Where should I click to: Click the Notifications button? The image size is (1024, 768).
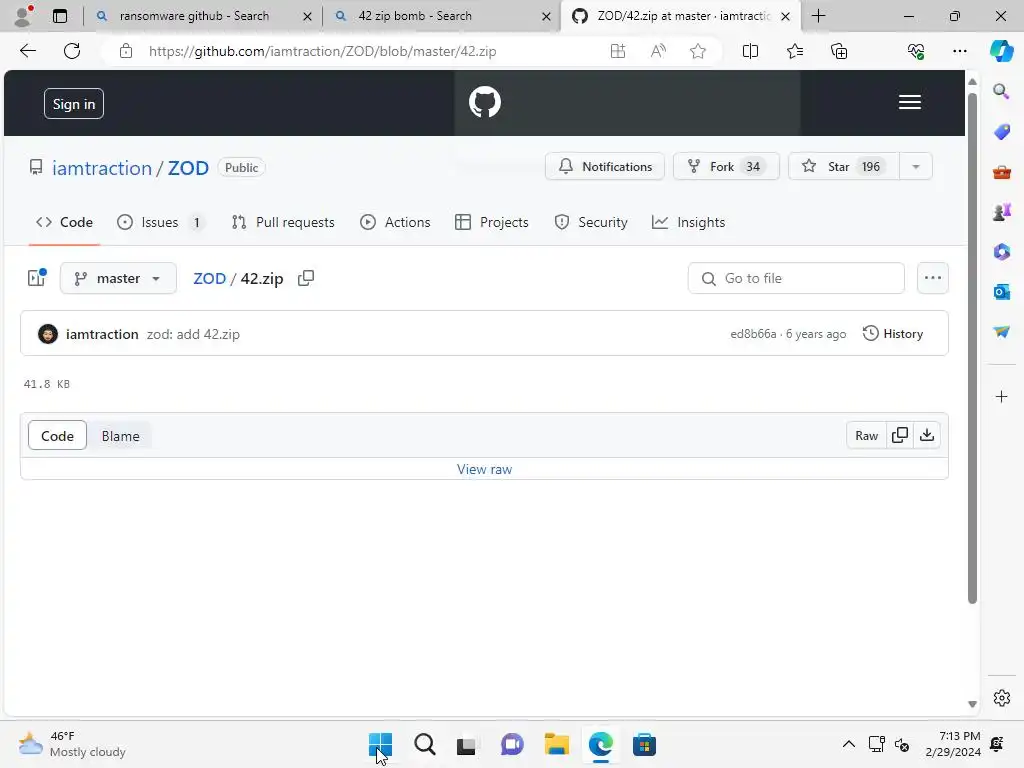[605, 167]
